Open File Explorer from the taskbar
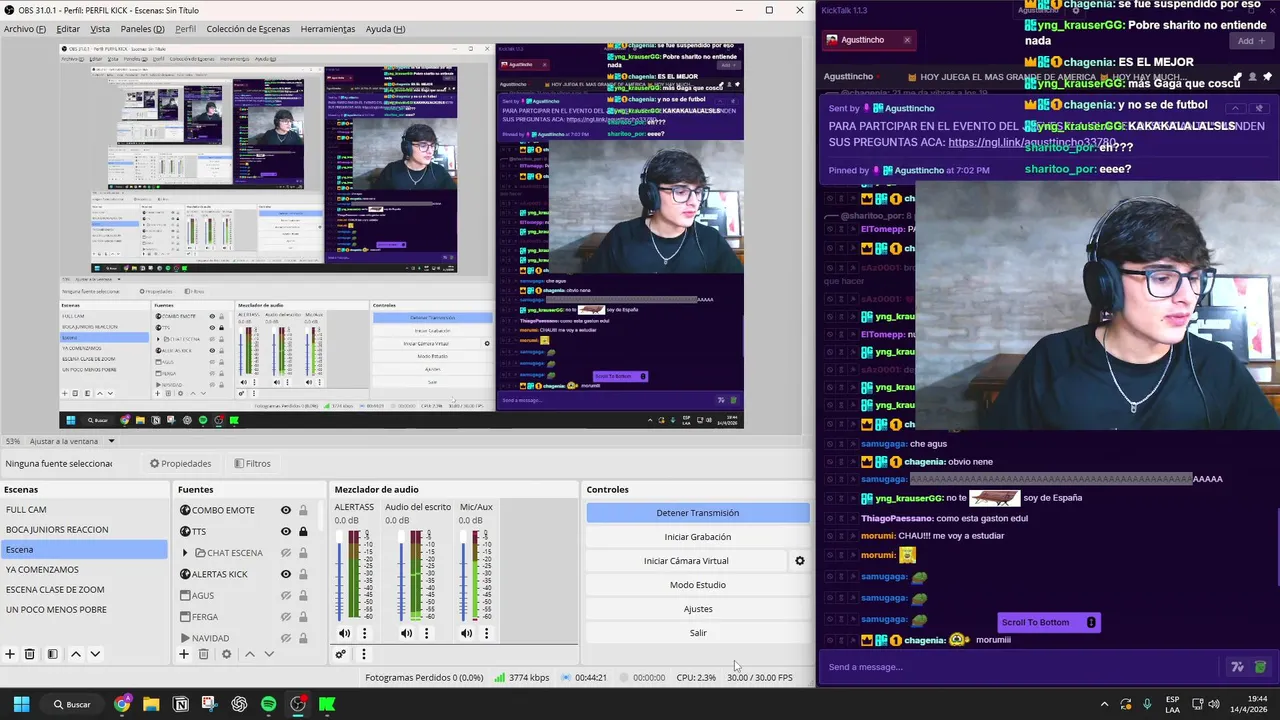This screenshot has width=1280, height=720. (x=151, y=704)
